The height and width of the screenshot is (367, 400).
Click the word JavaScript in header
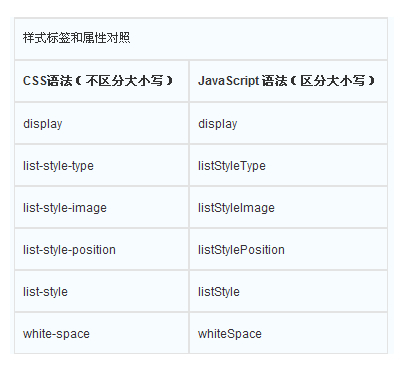[229, 81]
